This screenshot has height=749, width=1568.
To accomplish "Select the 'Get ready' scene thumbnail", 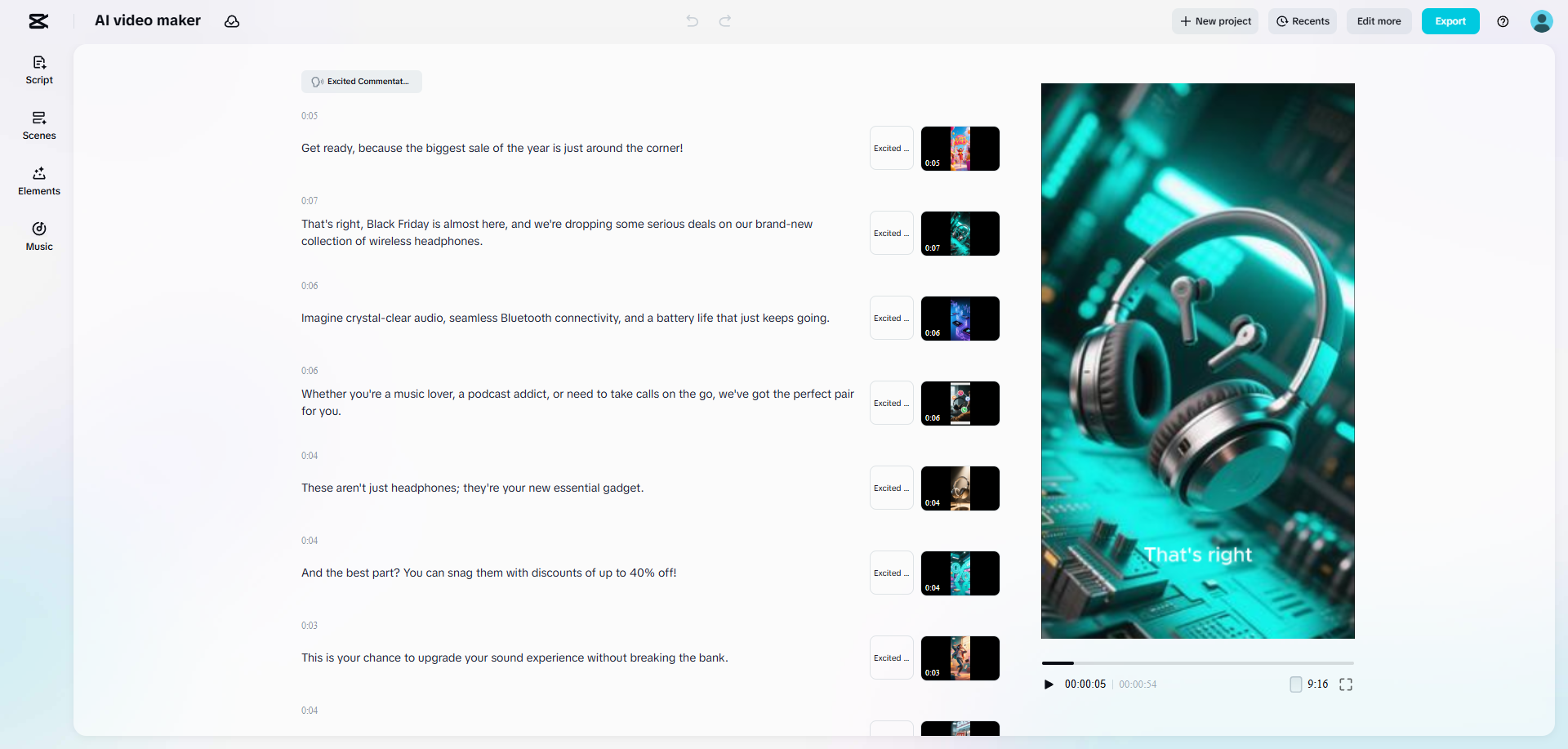I will (960, 149).
